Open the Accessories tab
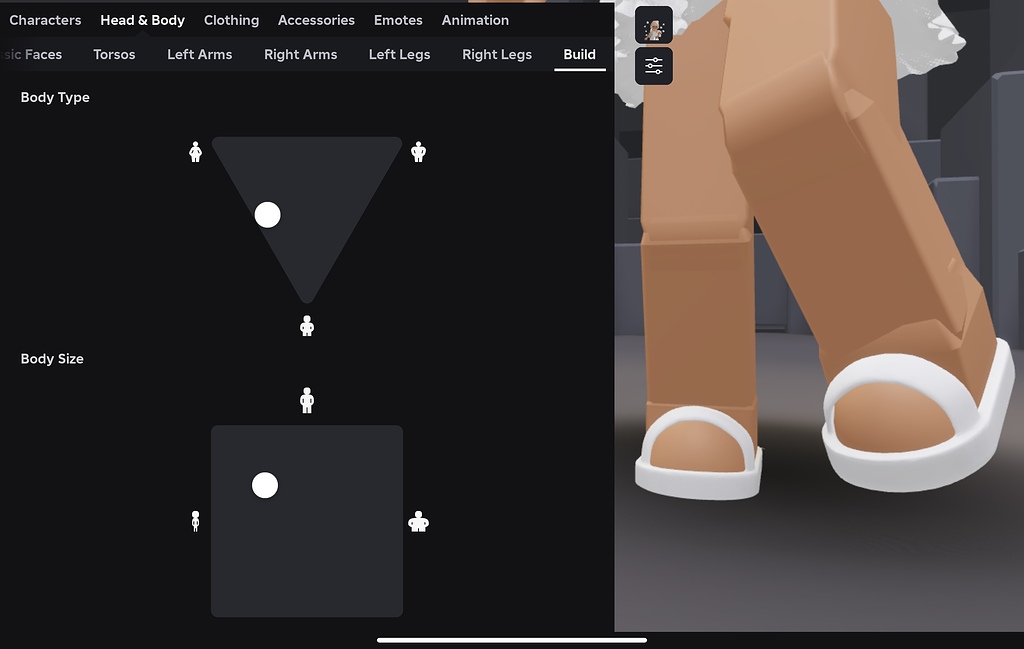 click(x=316, y=19)
